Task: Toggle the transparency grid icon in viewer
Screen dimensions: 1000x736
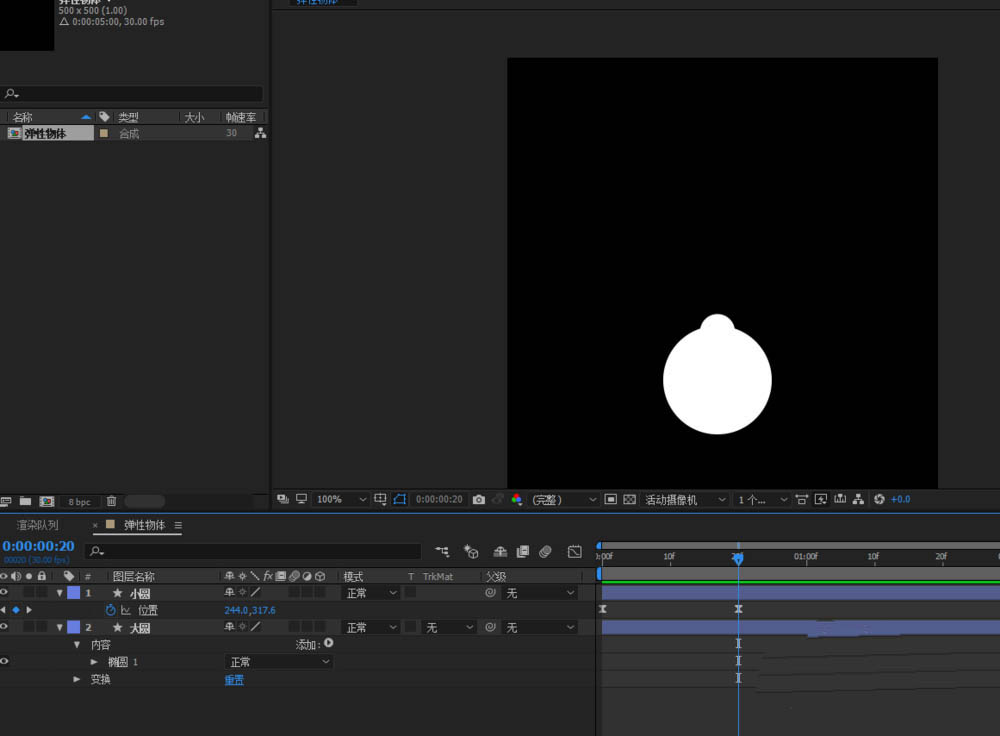Action: pos(629,499)
